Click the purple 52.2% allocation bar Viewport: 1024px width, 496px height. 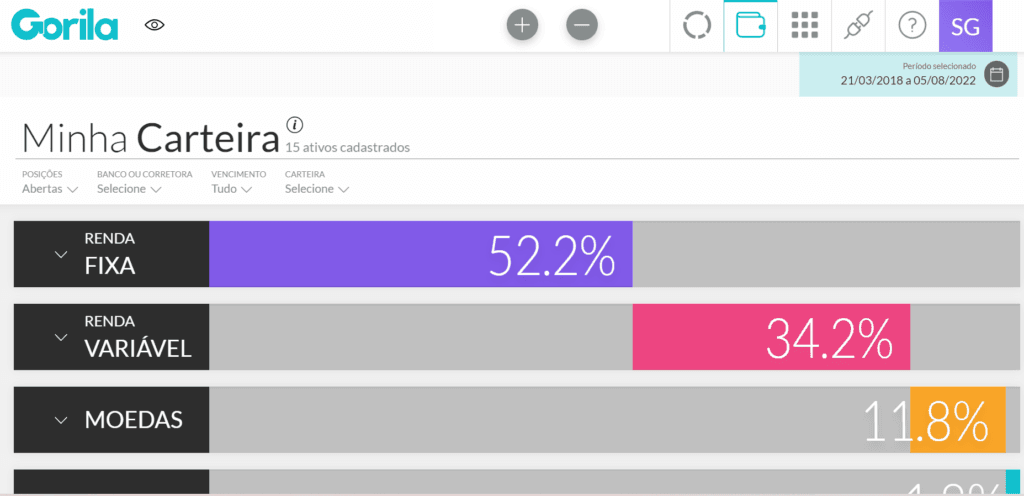421,254
